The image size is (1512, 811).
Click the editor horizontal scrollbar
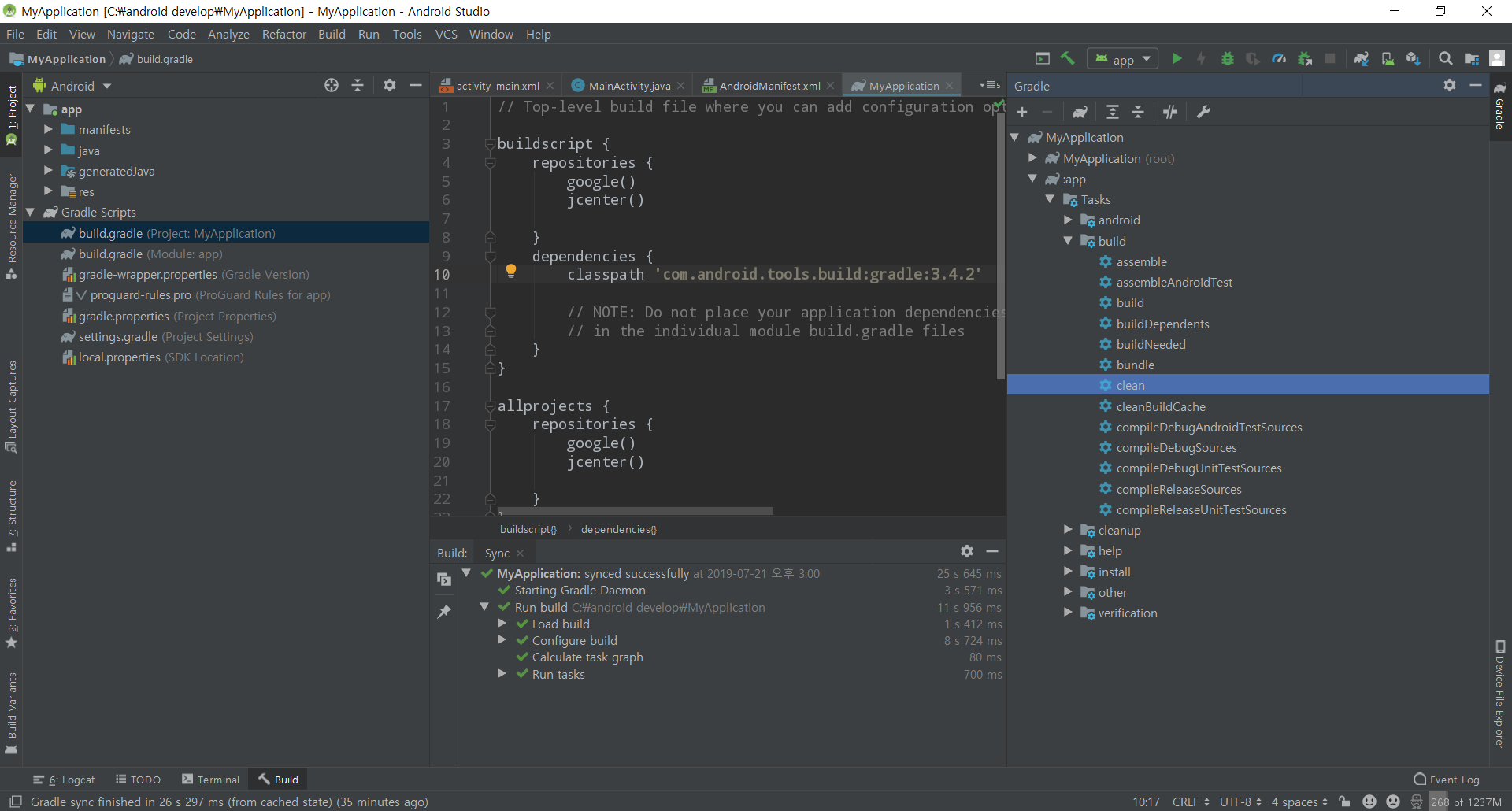635,511
